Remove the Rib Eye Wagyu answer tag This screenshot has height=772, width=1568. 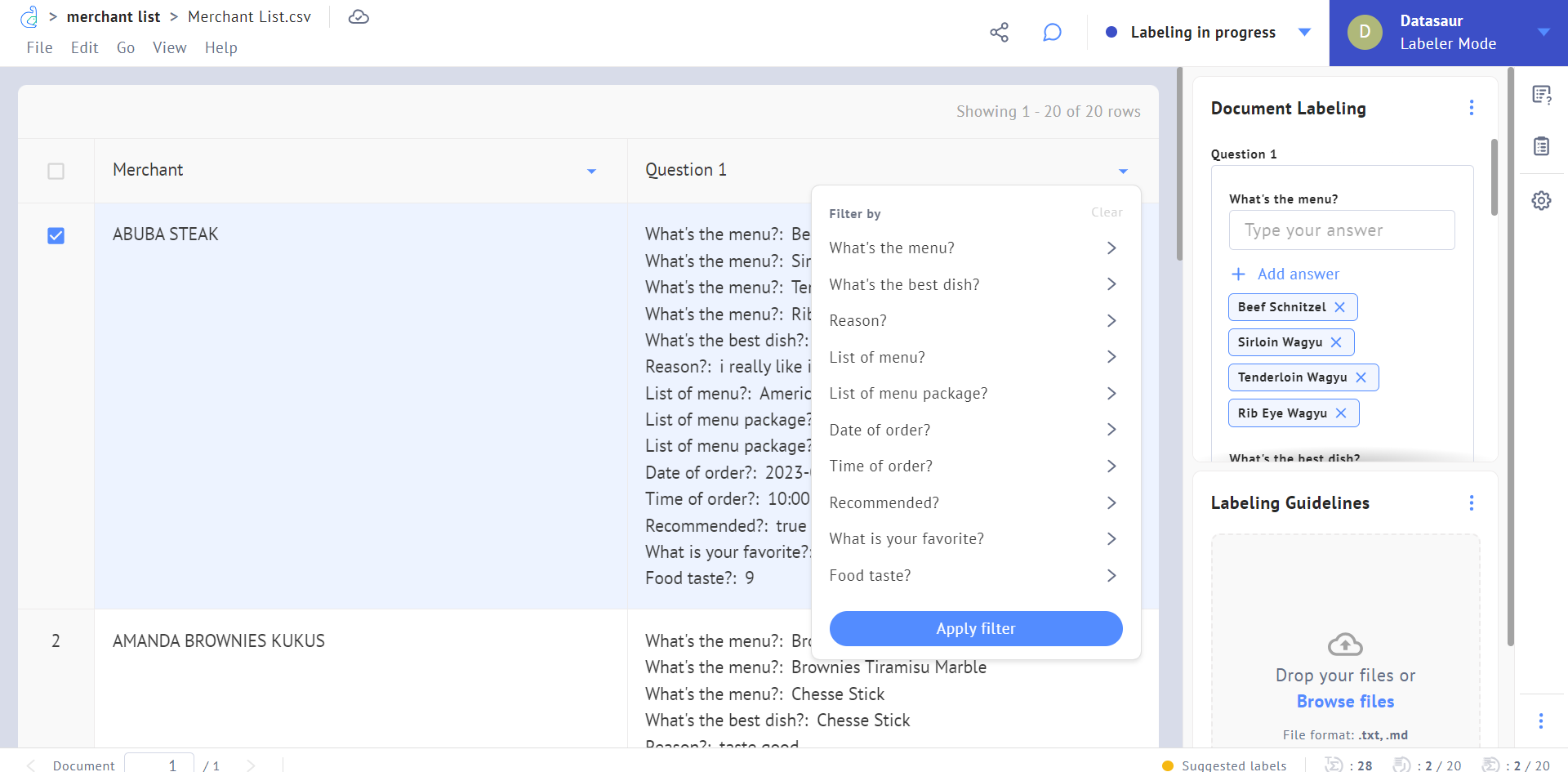coord(1340,413)
